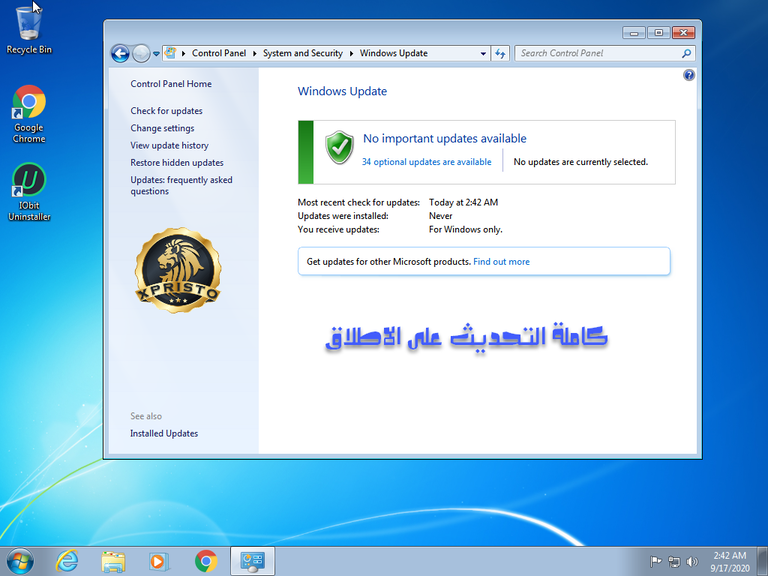The image size is (768, 576).
Task: Open the Action Center flag tray icon
Action: point(655,561)
